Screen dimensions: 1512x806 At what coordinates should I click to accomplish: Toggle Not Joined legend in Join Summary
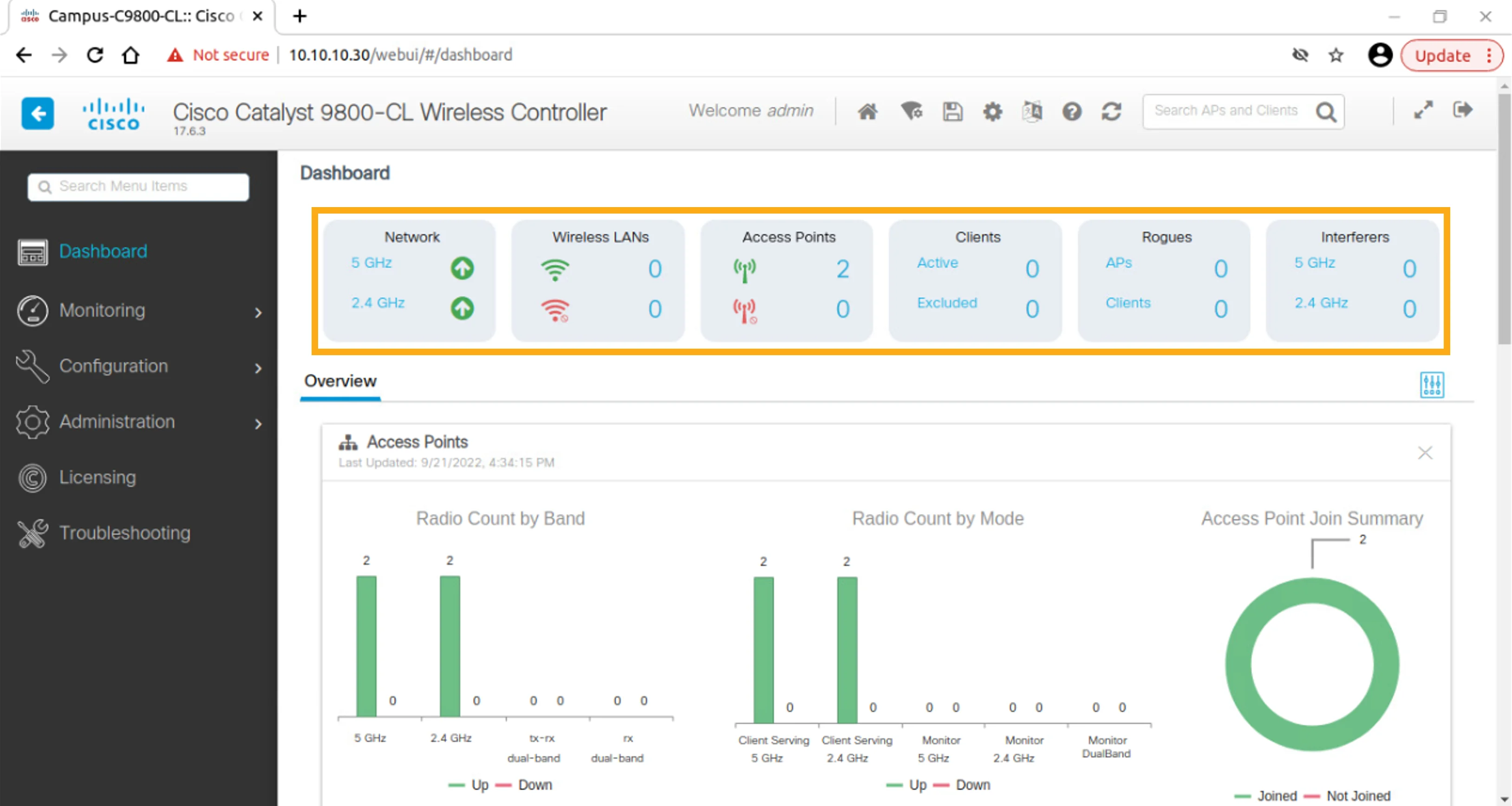click(1347, 796)
